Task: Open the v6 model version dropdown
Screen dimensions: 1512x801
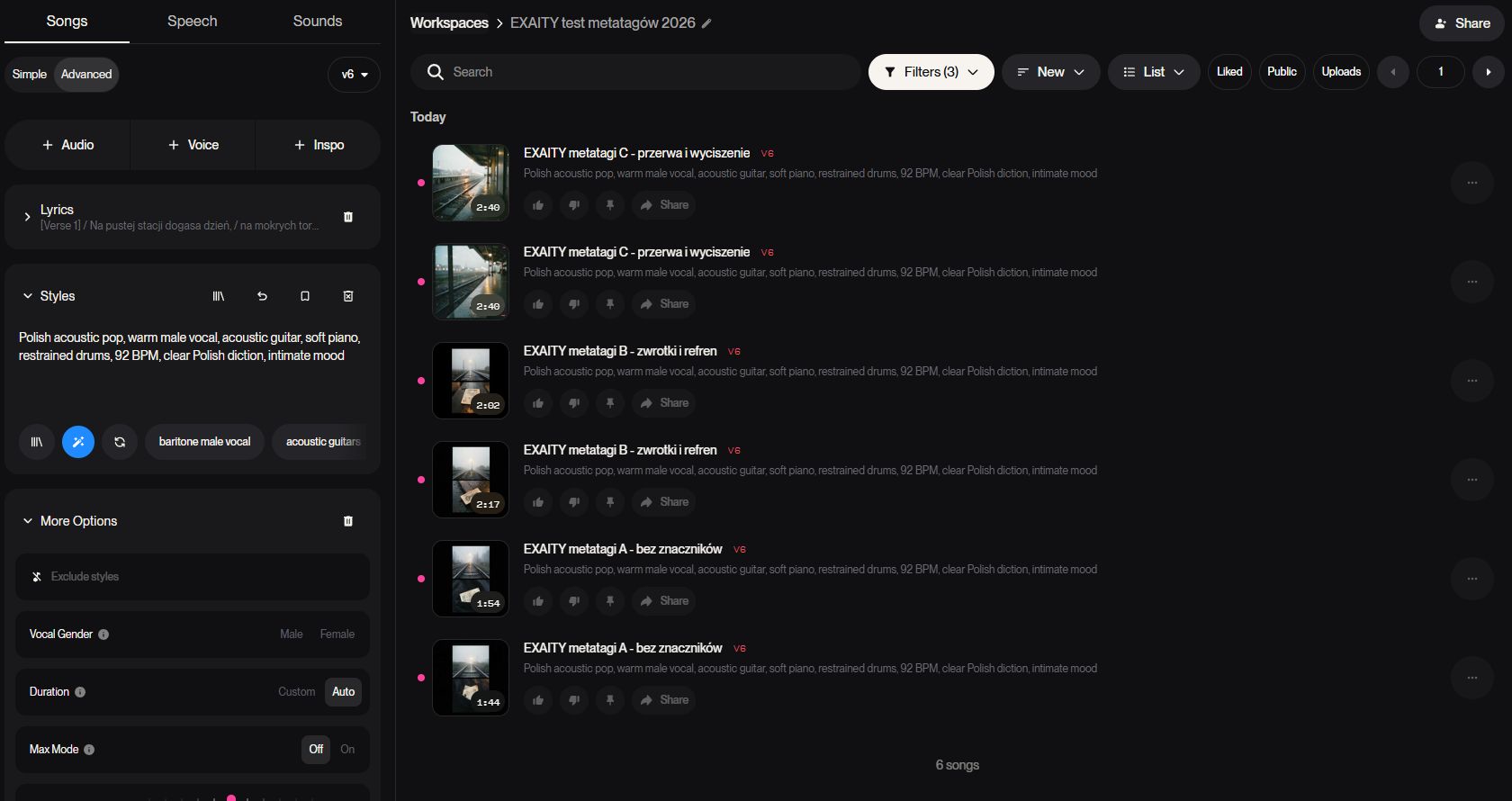Action: (354, 75)
